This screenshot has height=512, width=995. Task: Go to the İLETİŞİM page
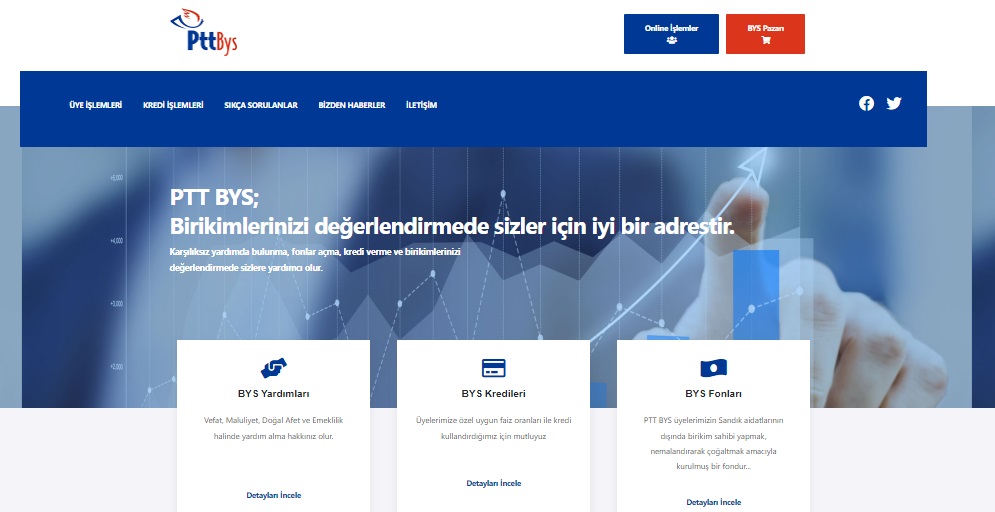coord(421,105)
